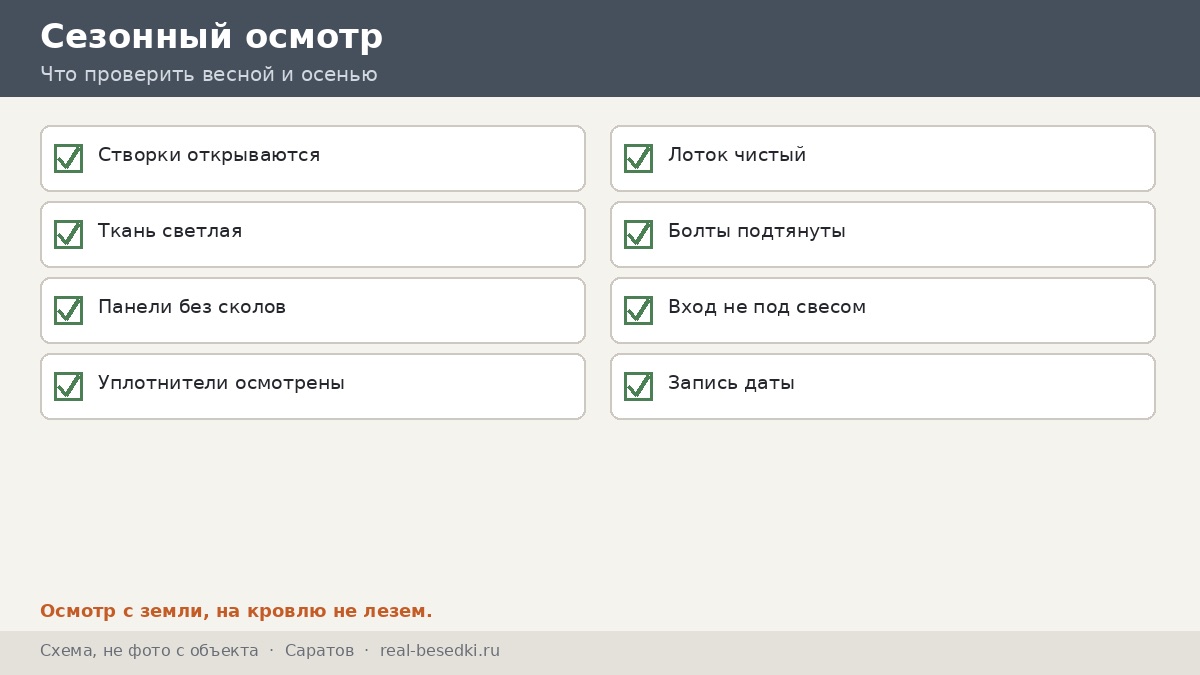
Task: Click the footer text "Схема, не фото с объекта"
Action: (x=149, y=651)
